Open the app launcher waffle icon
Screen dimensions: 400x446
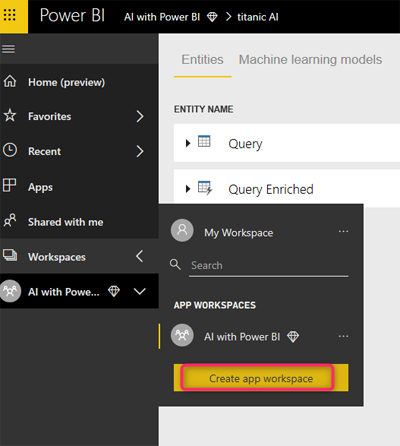[10, 15]
